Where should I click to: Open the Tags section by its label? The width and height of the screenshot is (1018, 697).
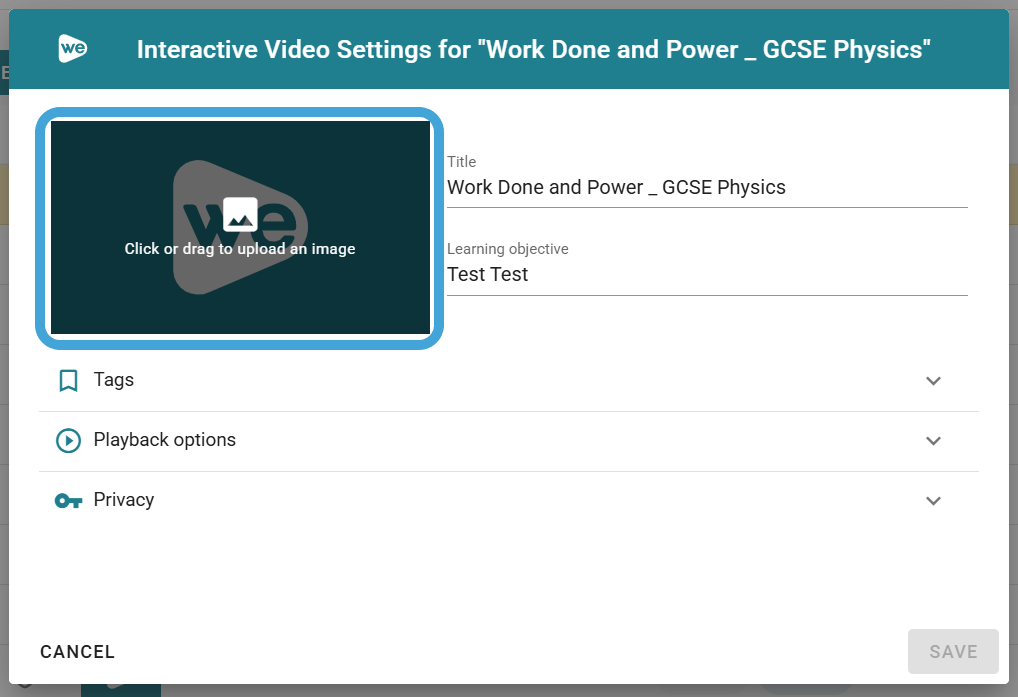coord(114,380)
